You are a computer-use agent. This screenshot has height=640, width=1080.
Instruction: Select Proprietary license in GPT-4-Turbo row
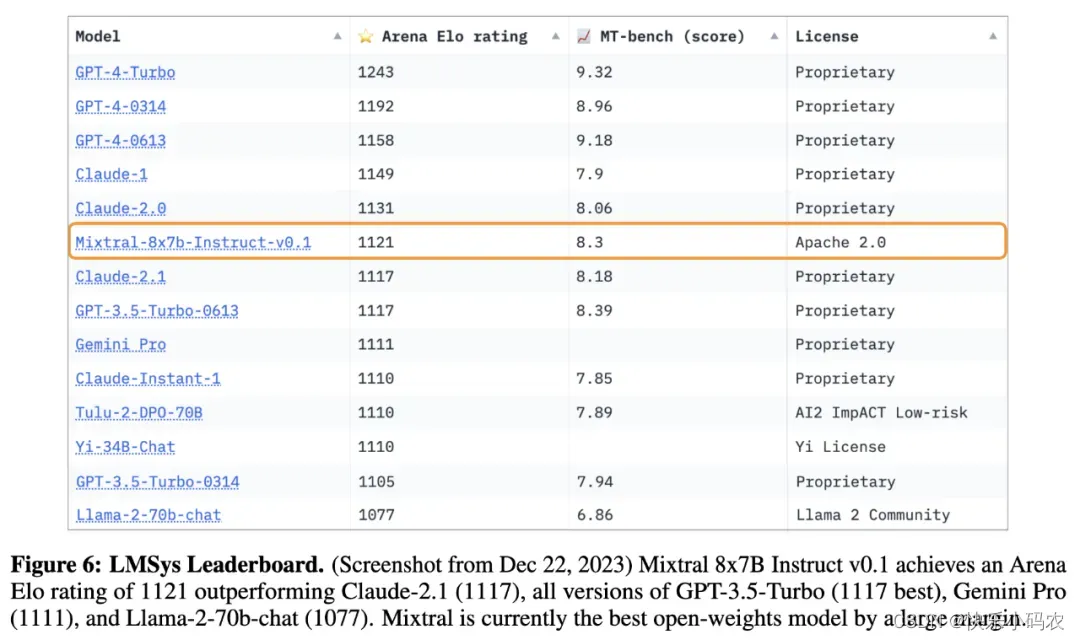pos(845,72)
